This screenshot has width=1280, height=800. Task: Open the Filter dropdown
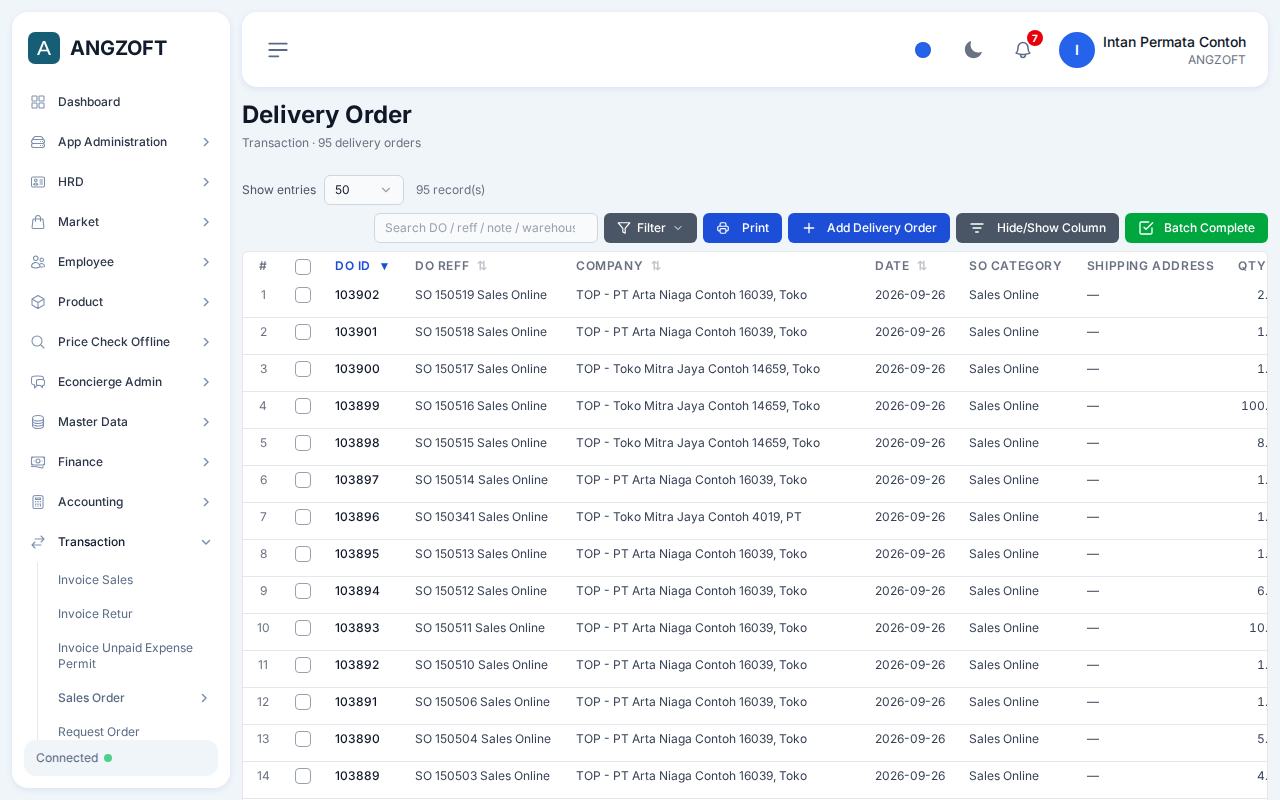[650, 228]
